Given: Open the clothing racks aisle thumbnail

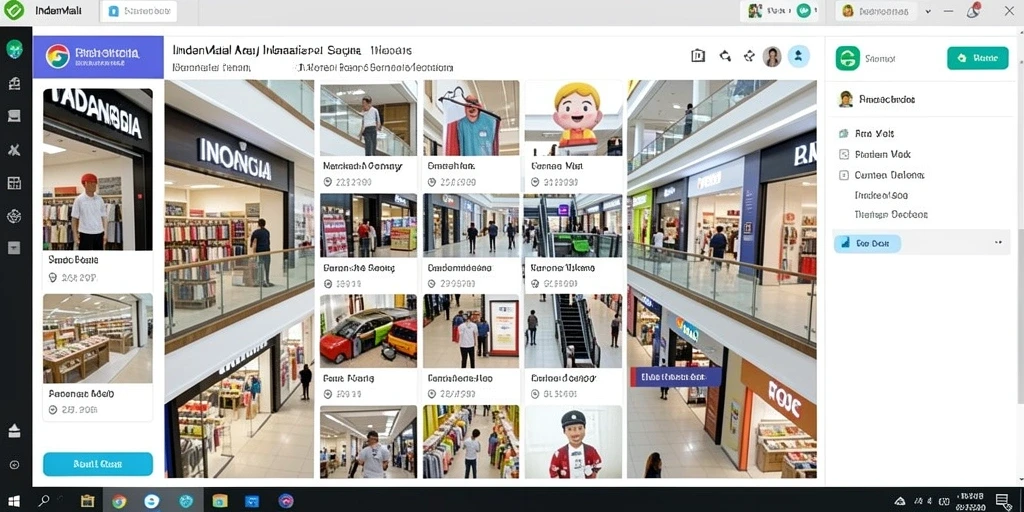Looking at the screenshot, I should 471,442.
